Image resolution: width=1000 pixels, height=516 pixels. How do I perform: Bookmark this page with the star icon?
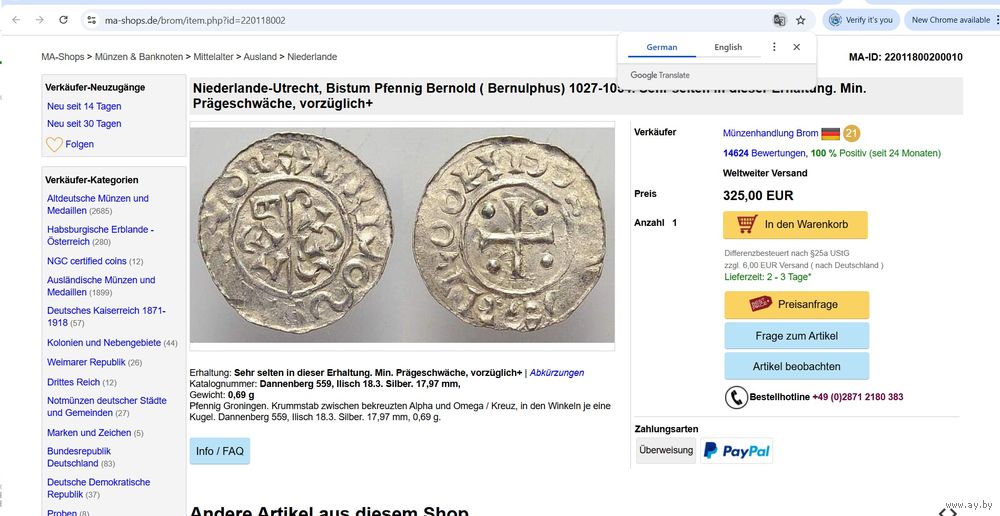[x=801, y=20]
